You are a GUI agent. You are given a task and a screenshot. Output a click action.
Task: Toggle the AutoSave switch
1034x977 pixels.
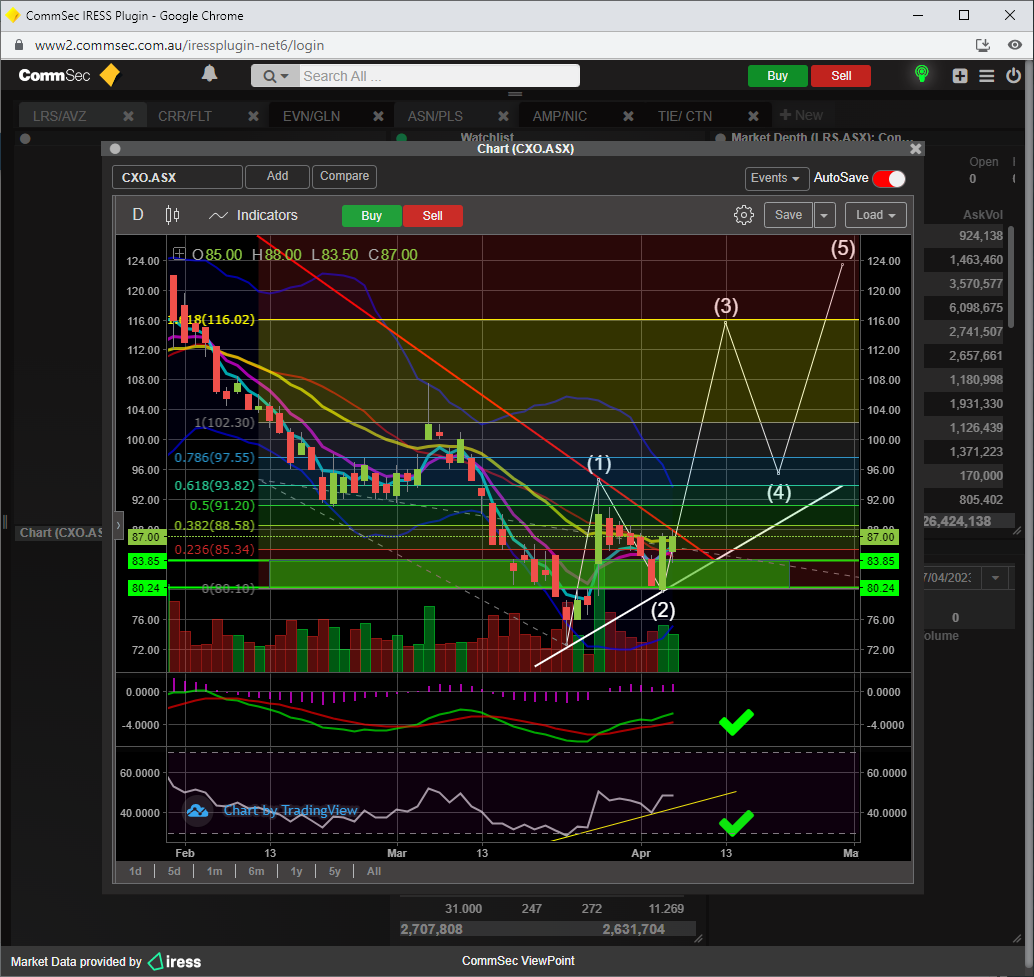(x=888, y=178)
